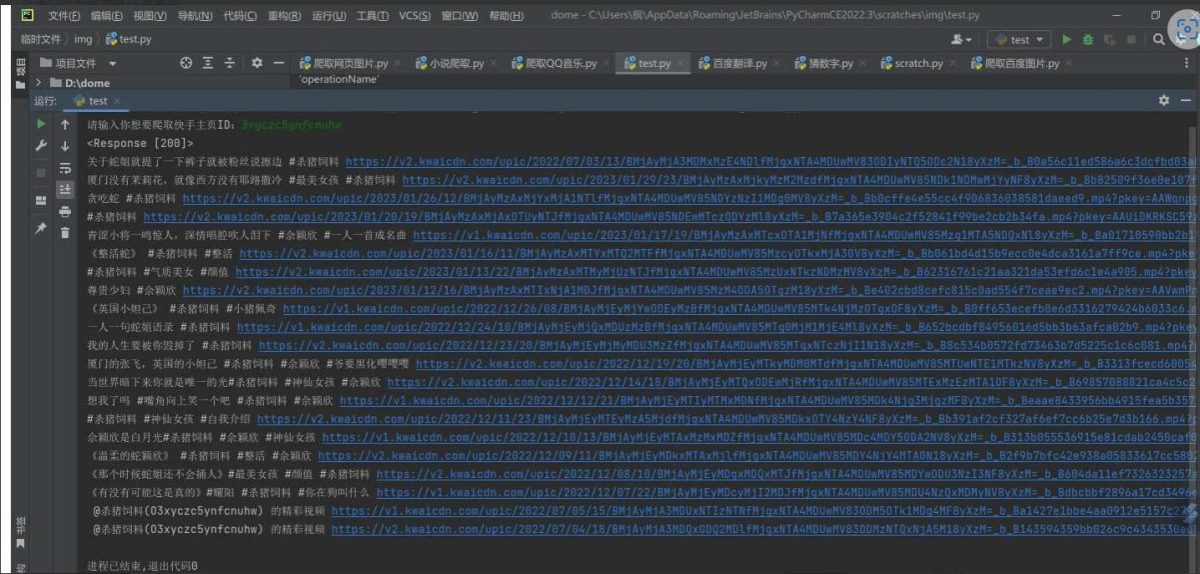Jump down the stack trace with down arrow

65,146
